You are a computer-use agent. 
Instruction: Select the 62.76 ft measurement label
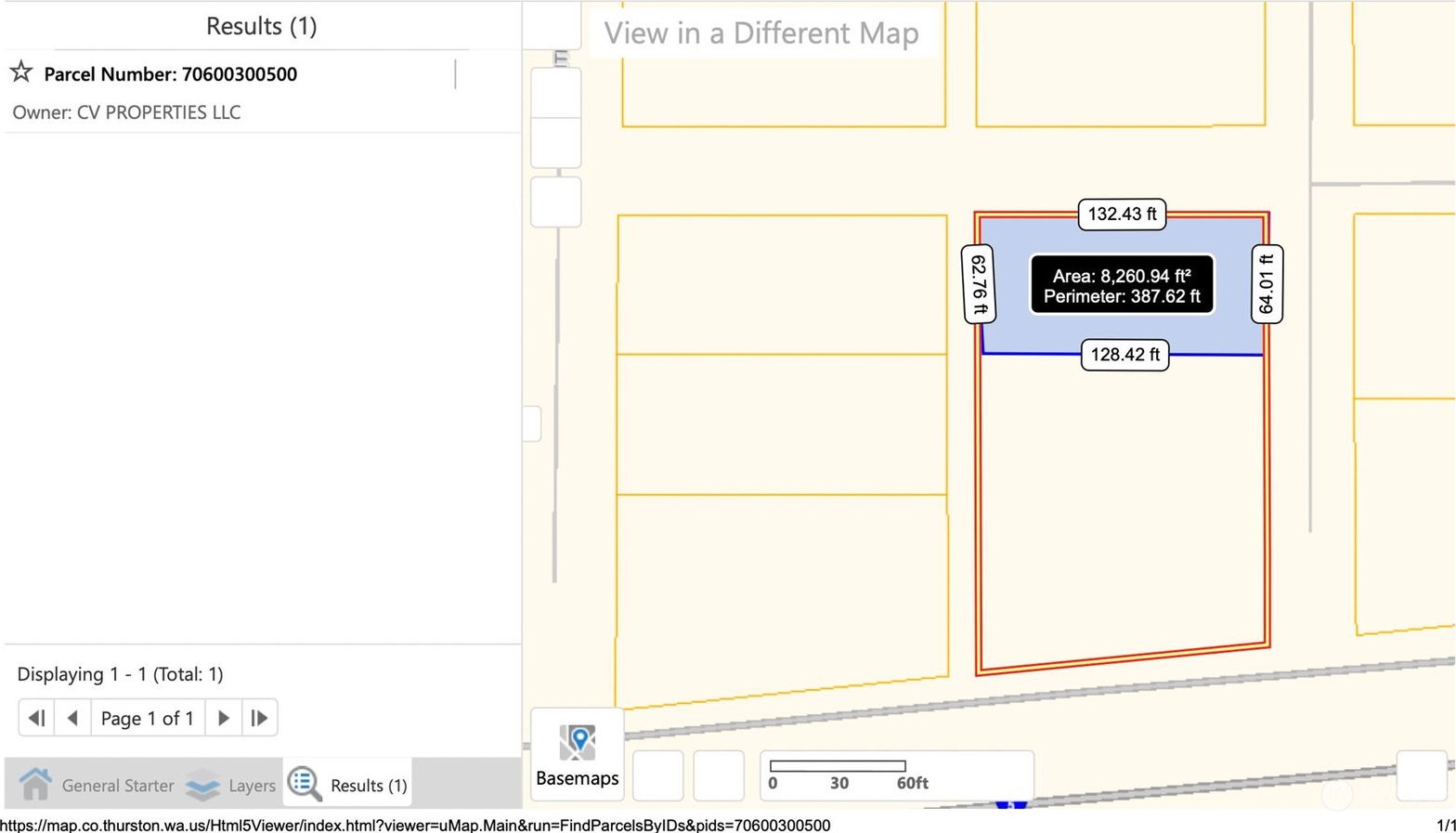click(x=979, y=283)
